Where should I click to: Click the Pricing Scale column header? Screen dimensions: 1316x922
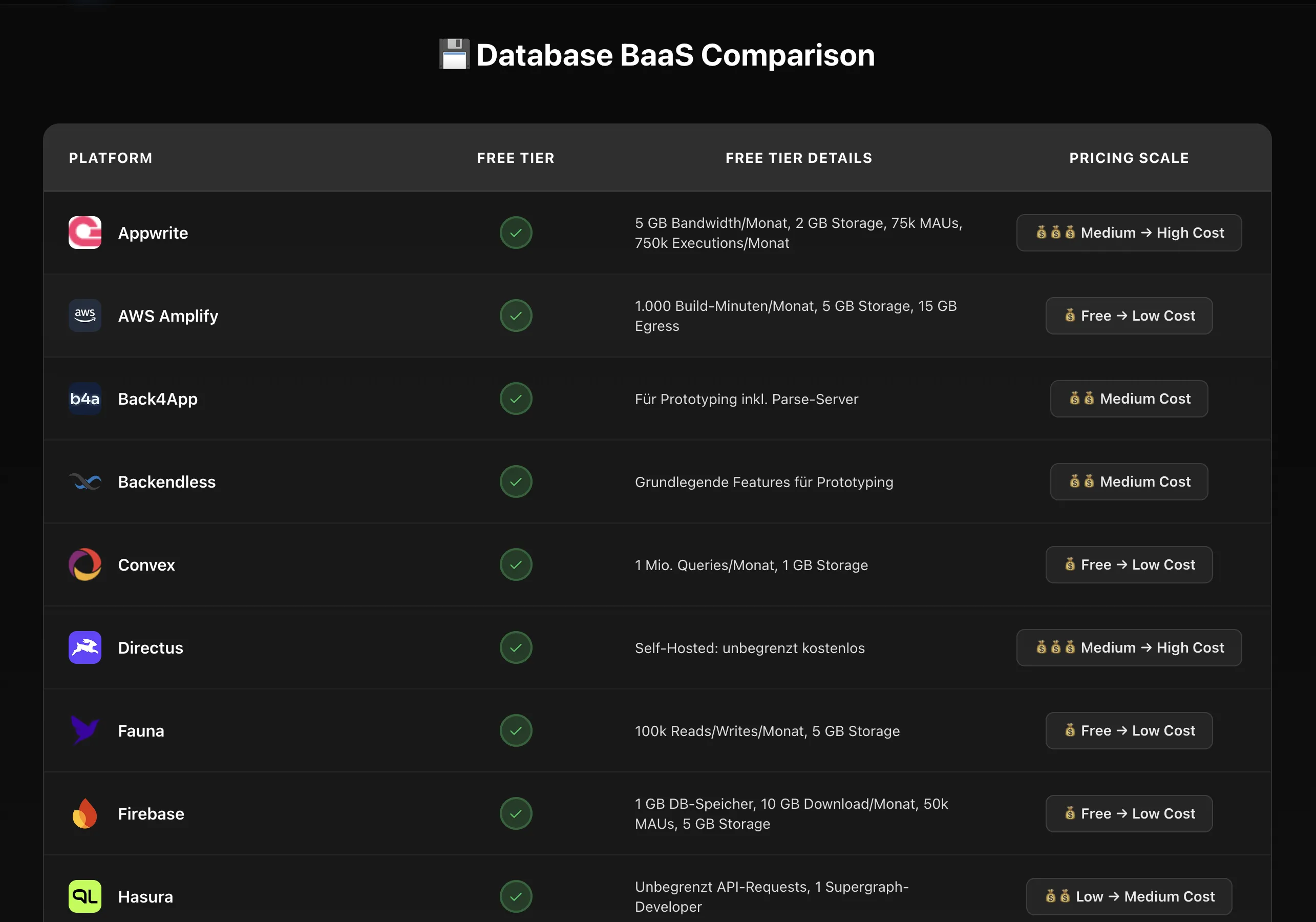point(1129,158)
